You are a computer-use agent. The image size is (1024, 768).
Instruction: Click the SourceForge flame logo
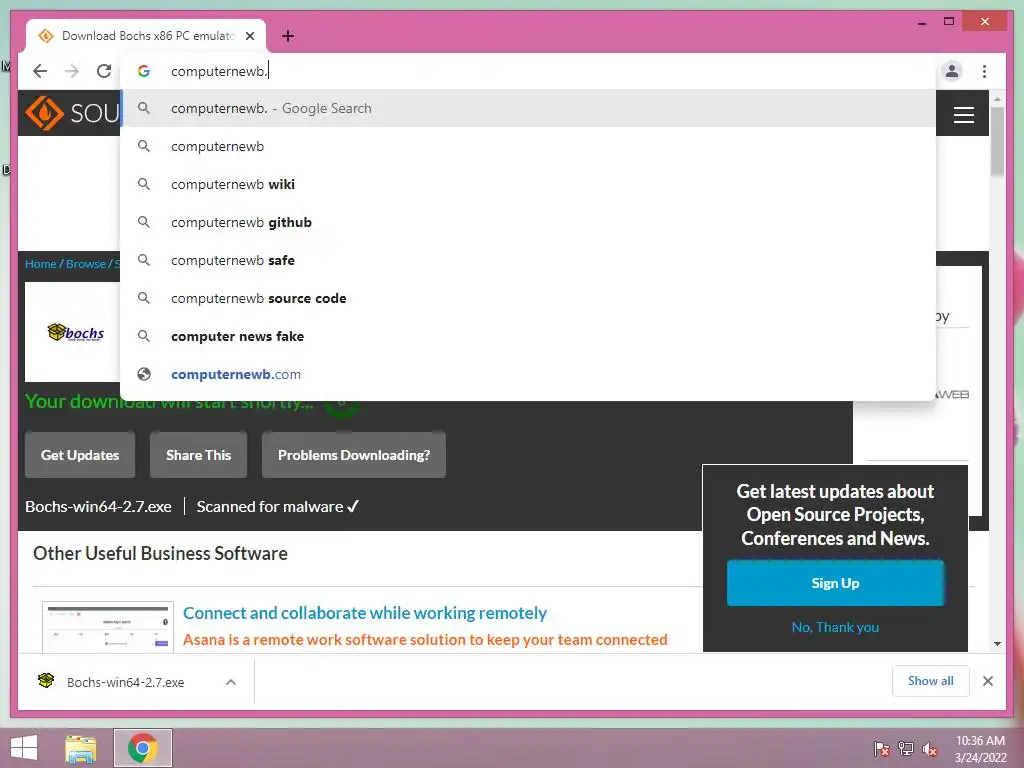pyautogui.click(x=44, y=112)
